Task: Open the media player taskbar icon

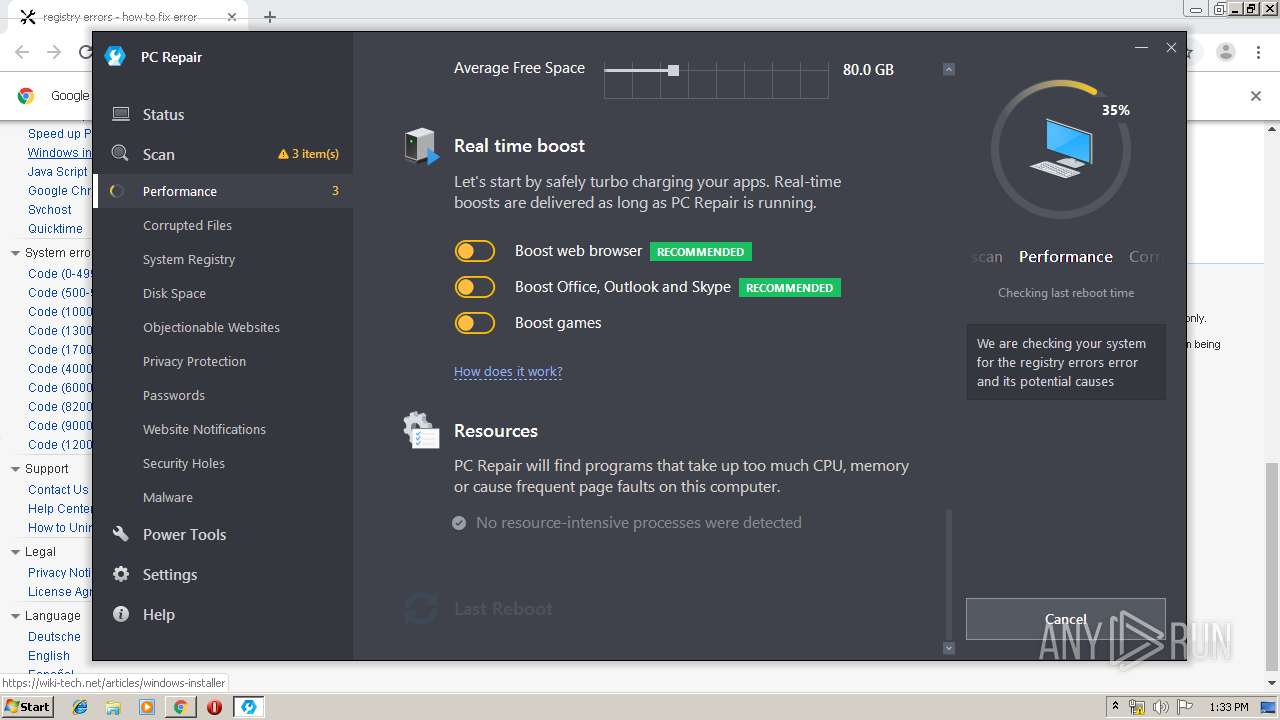Action: [x=147, y=707]
